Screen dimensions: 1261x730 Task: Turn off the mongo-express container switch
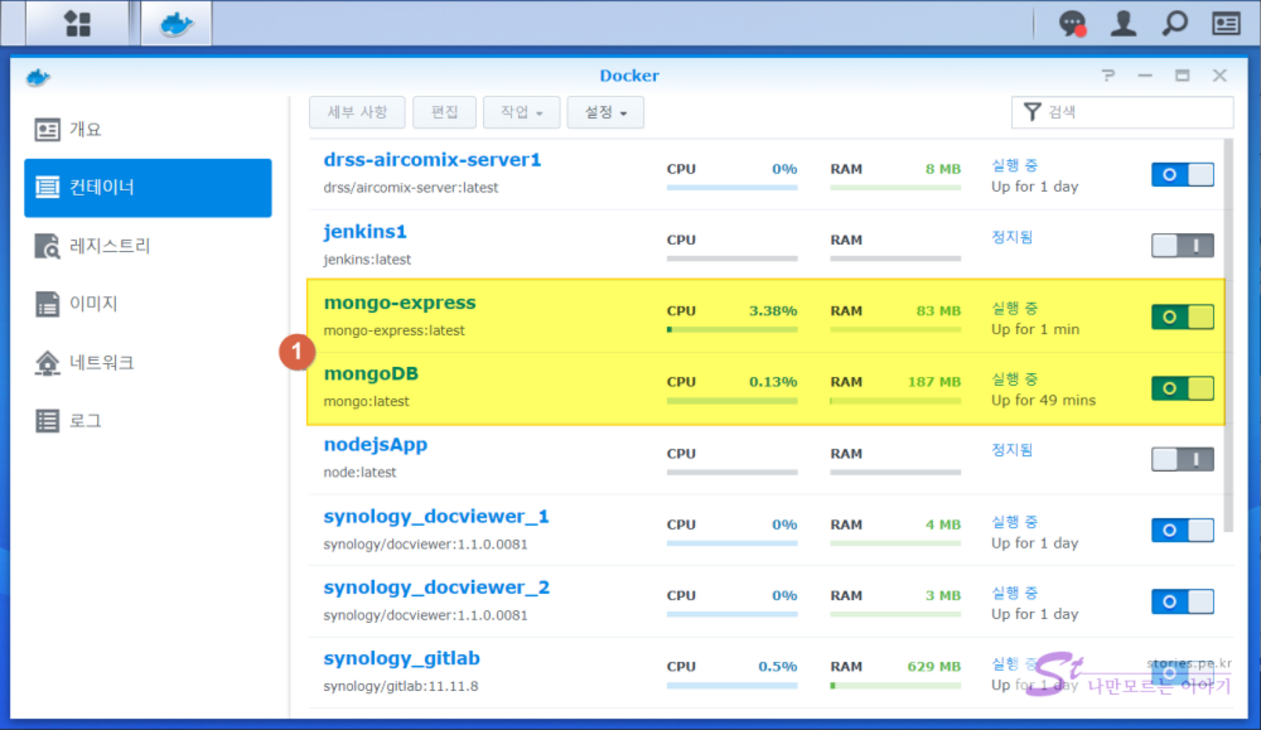pos(1182,317)
